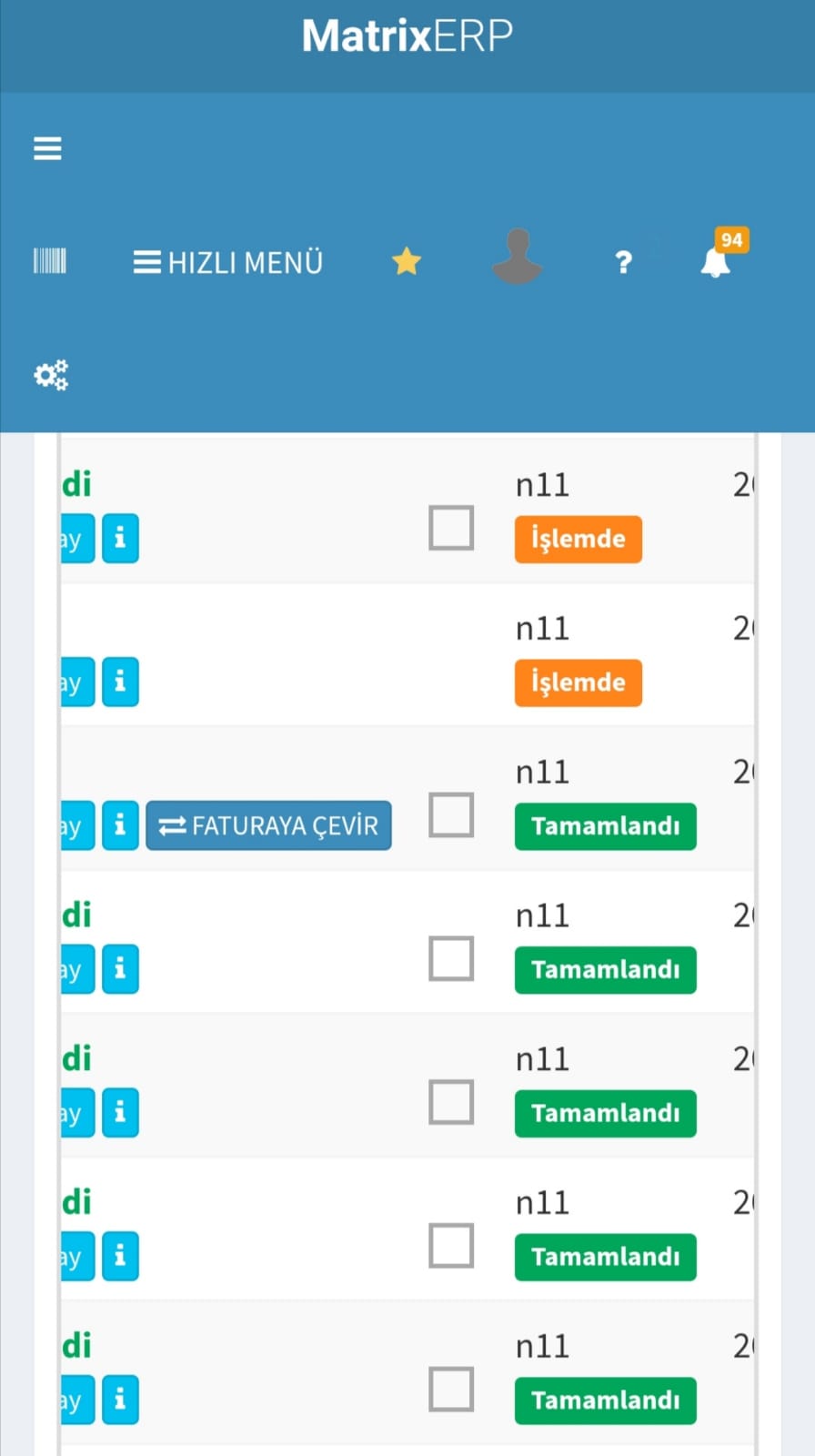
Task: Tick checkbox beside FATURAYA ÇEVİR row
Action: (451, 814)
